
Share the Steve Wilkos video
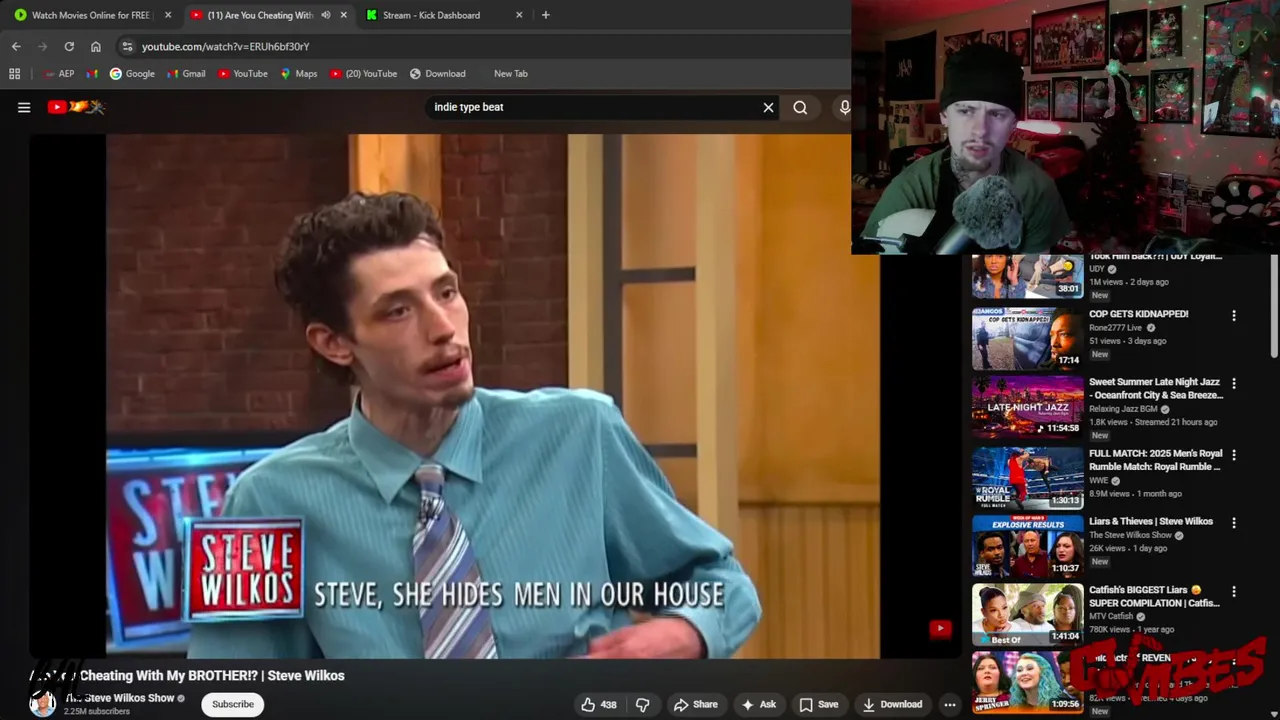coord(695,704)
